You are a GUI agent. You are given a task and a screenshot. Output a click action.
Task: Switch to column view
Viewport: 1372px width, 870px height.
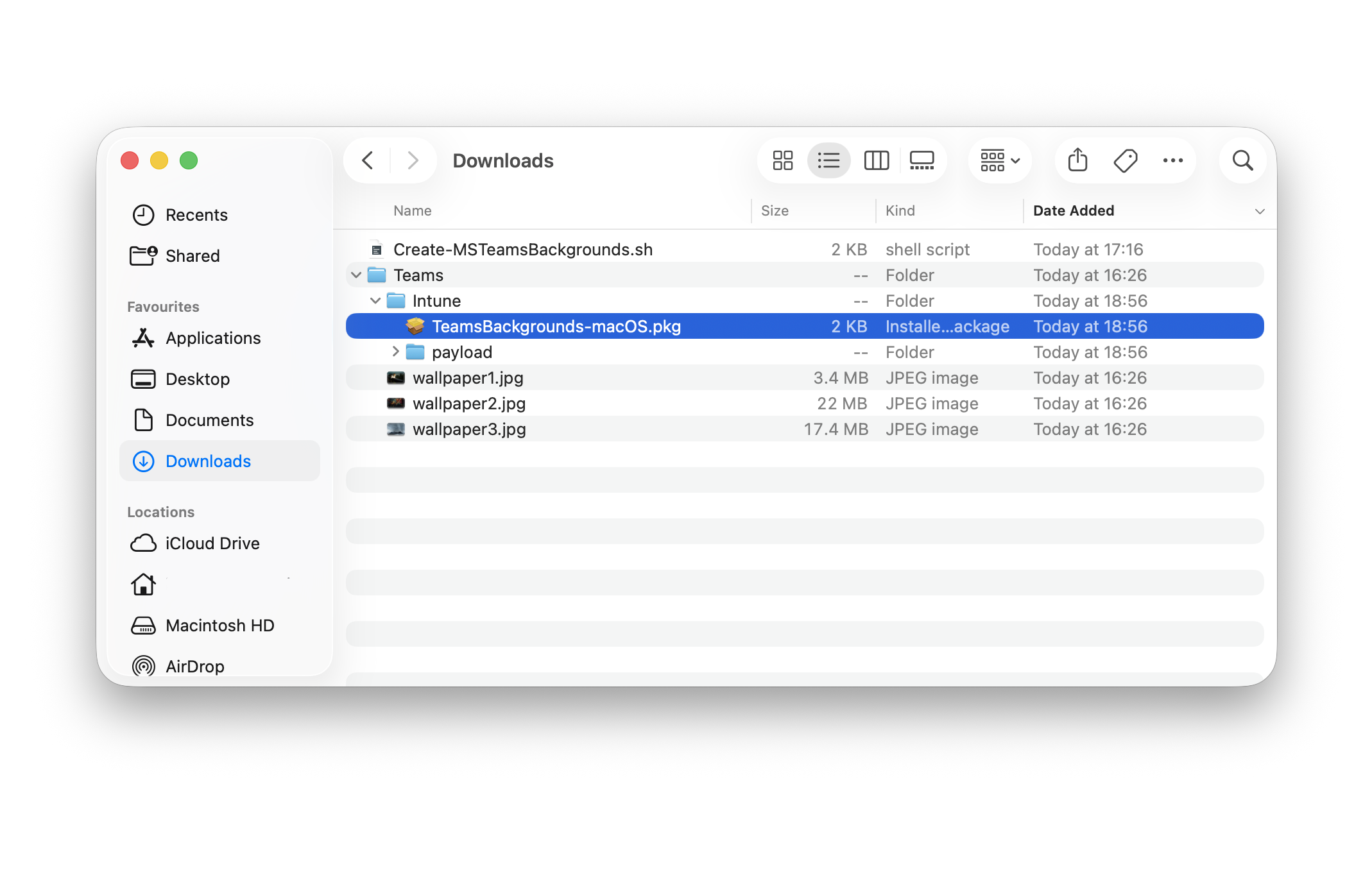876,160
